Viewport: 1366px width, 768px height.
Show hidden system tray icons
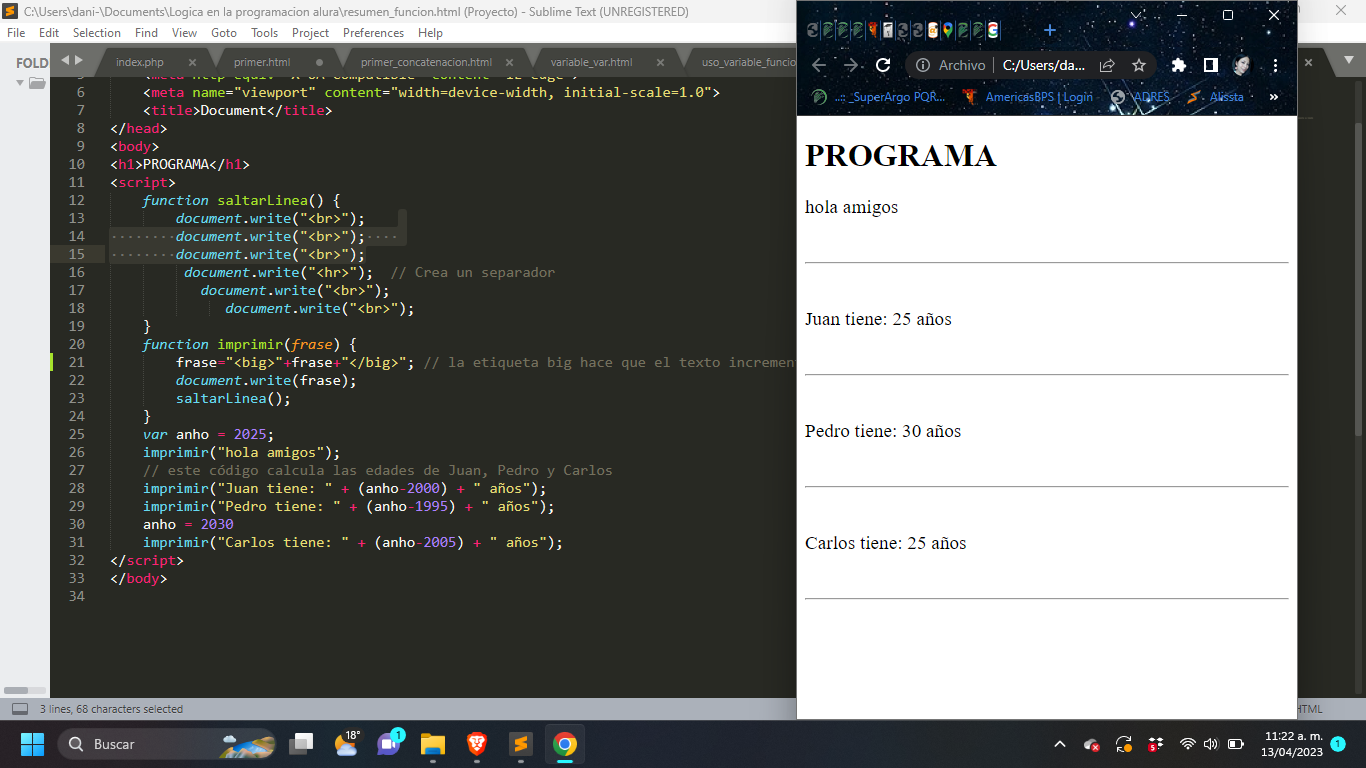pos(1060,744)
